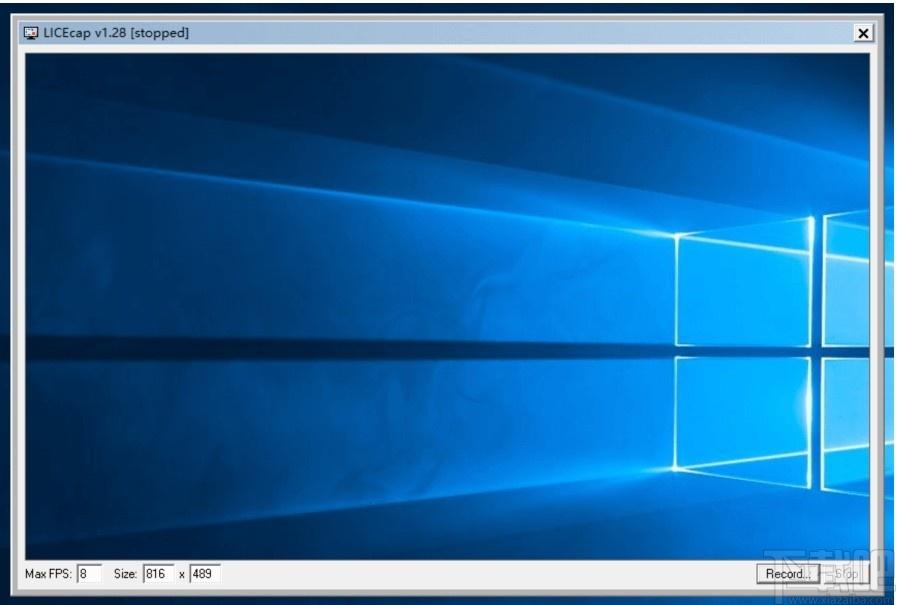Select the height field showing 489
The width and height of the screenshot is (898, 605).
pos(205,573)
